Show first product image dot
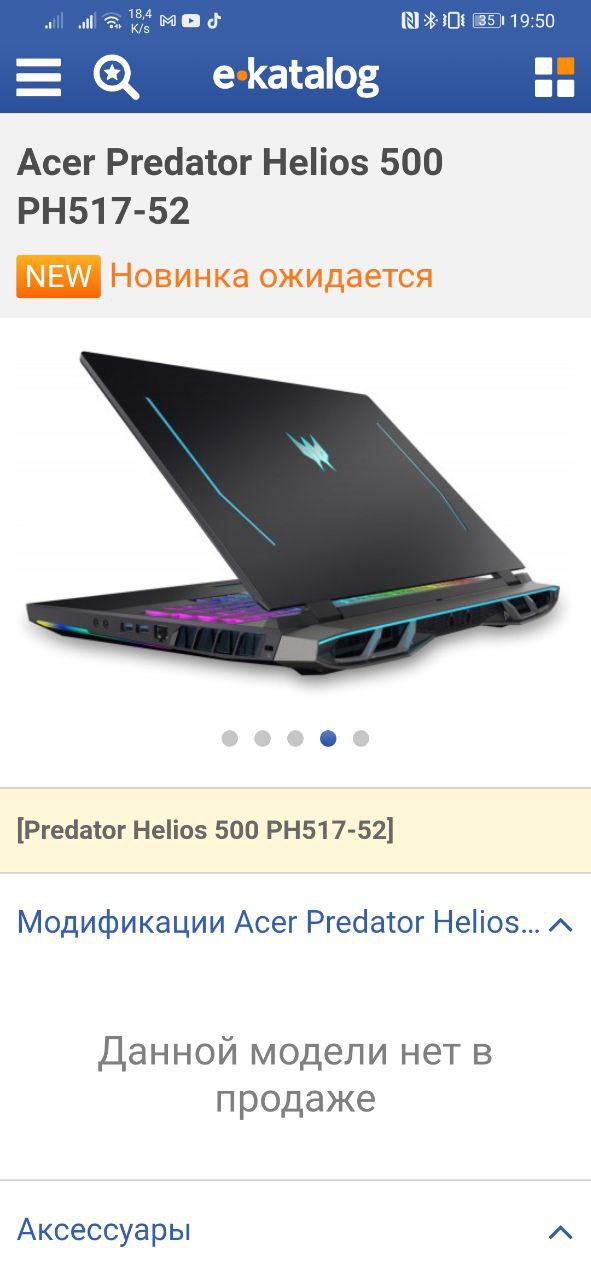 (230, 738)
